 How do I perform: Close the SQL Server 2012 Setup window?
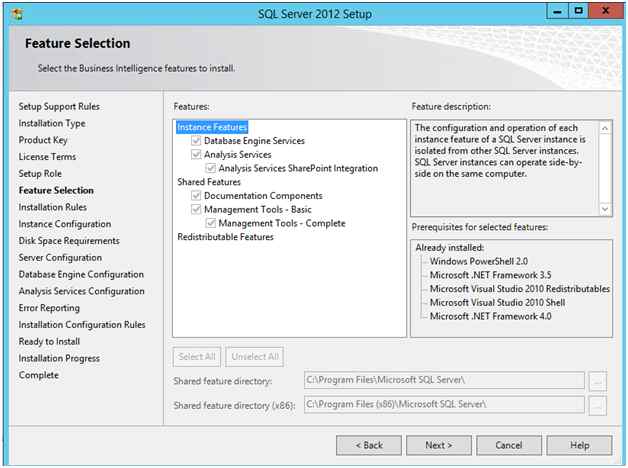click(606, 12)
